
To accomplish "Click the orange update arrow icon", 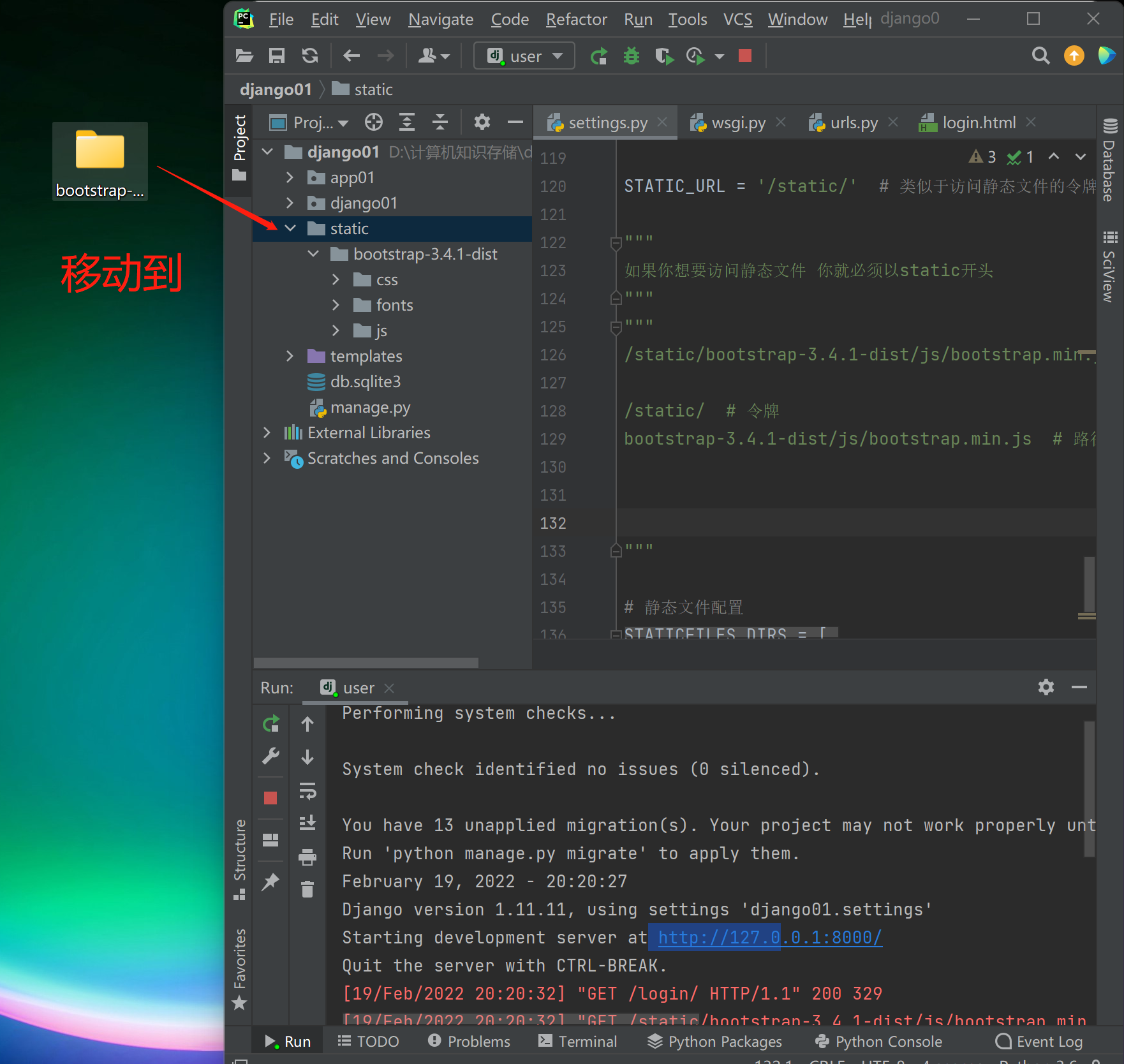I will coord(1074,56).
